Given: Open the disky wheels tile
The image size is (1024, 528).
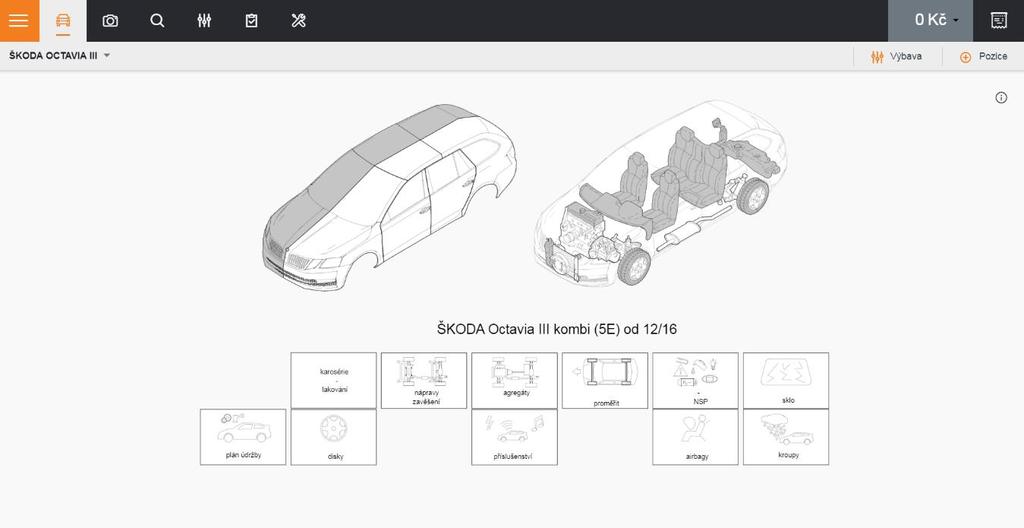Looking at the screenshot, I should (334, 437).
